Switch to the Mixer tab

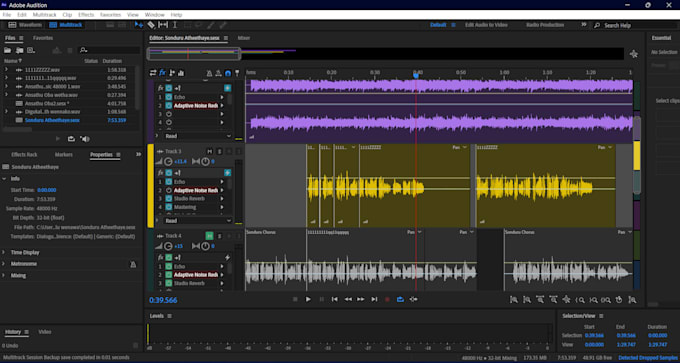point(244,38)
